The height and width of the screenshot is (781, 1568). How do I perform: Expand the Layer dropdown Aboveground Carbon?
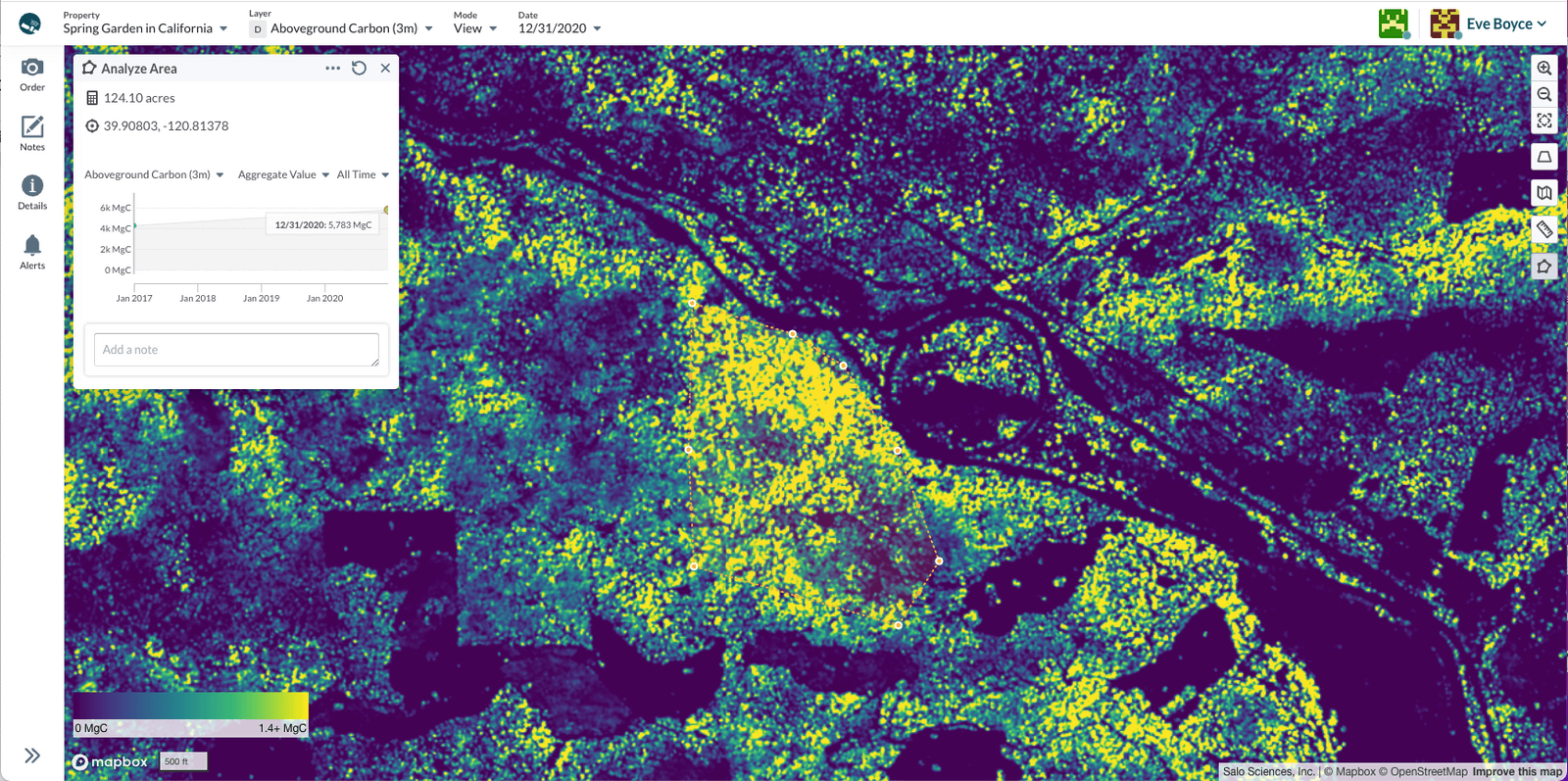(x=343, y=28)
